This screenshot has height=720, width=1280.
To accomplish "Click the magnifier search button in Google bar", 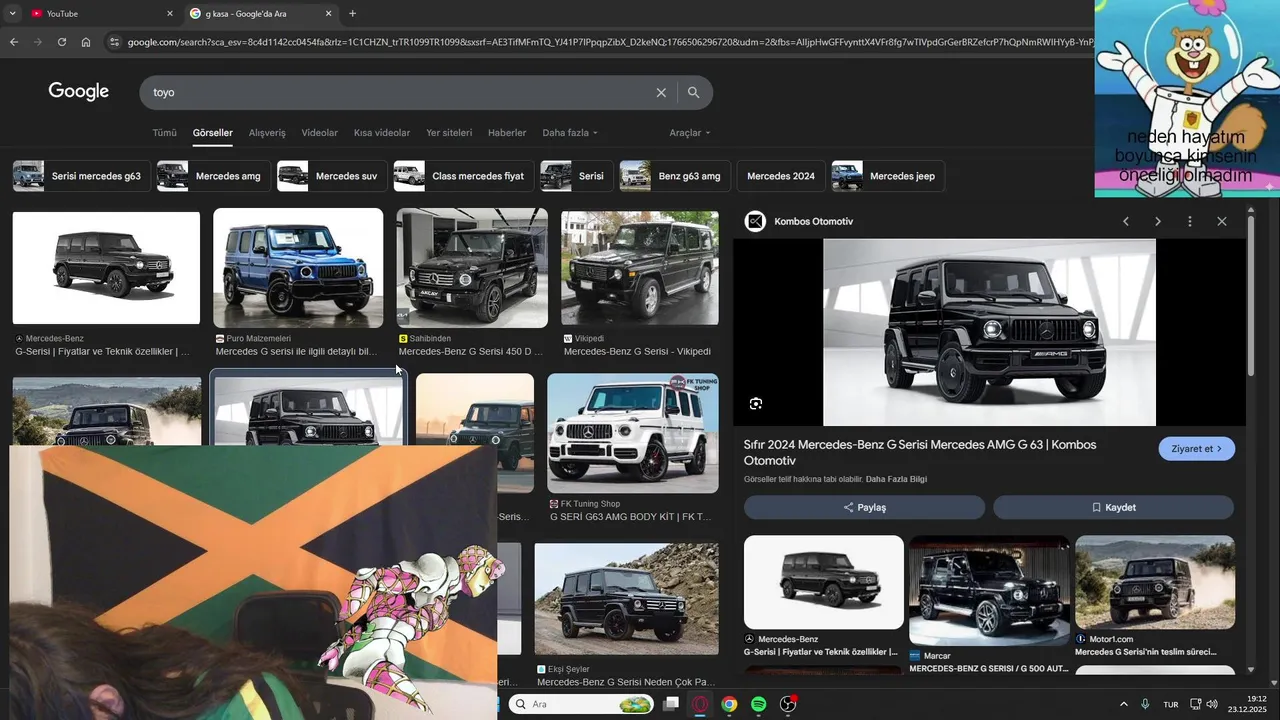I will (x=693, y=92).
